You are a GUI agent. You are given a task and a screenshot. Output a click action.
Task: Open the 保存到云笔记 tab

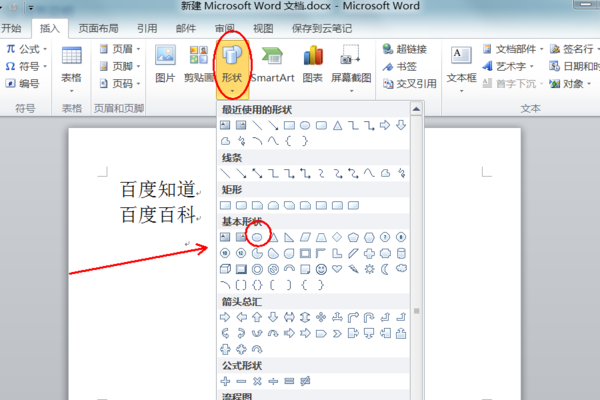pyautogui.click(x=322, y=28)
